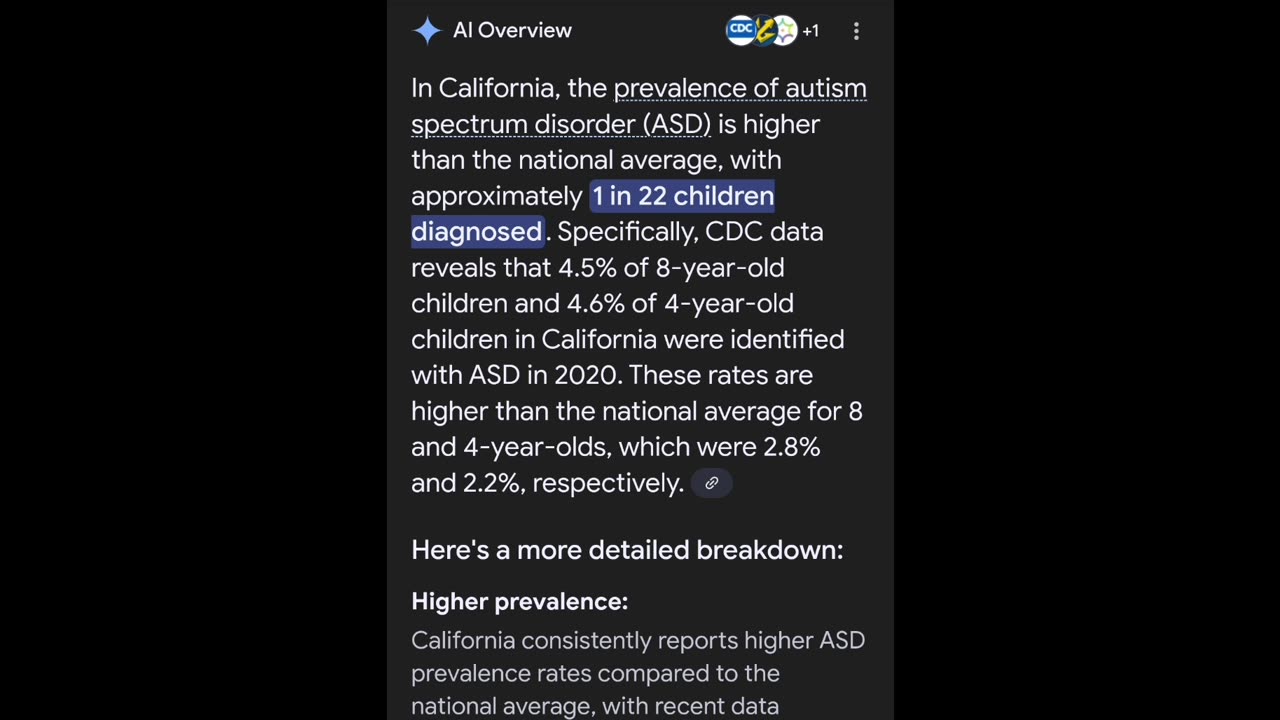Open the yellow arrow source icon

pos(763,31)
